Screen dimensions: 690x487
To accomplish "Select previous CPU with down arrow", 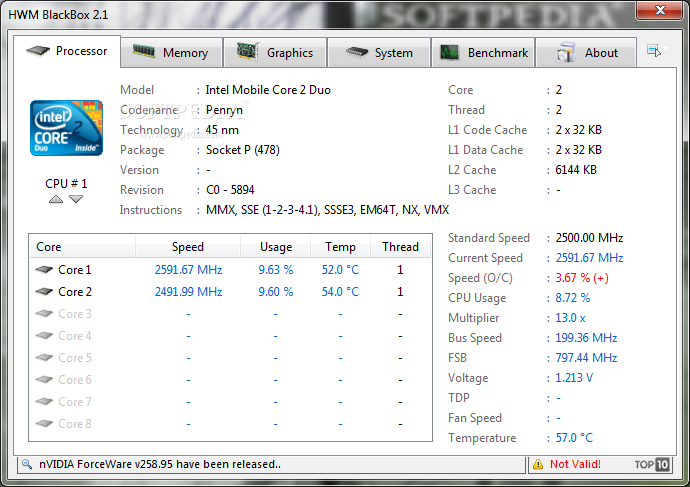I will coord(76,199).
